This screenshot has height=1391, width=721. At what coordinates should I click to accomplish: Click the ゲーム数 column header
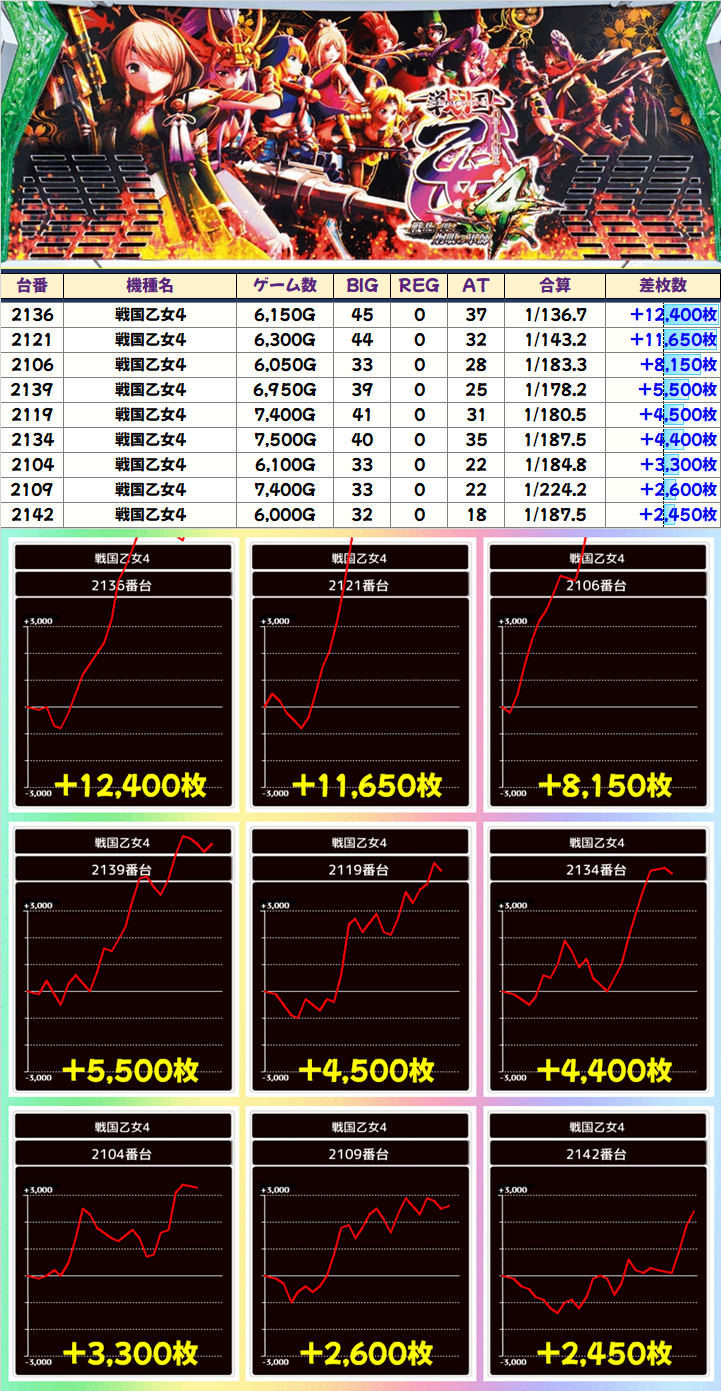(285, 285)
